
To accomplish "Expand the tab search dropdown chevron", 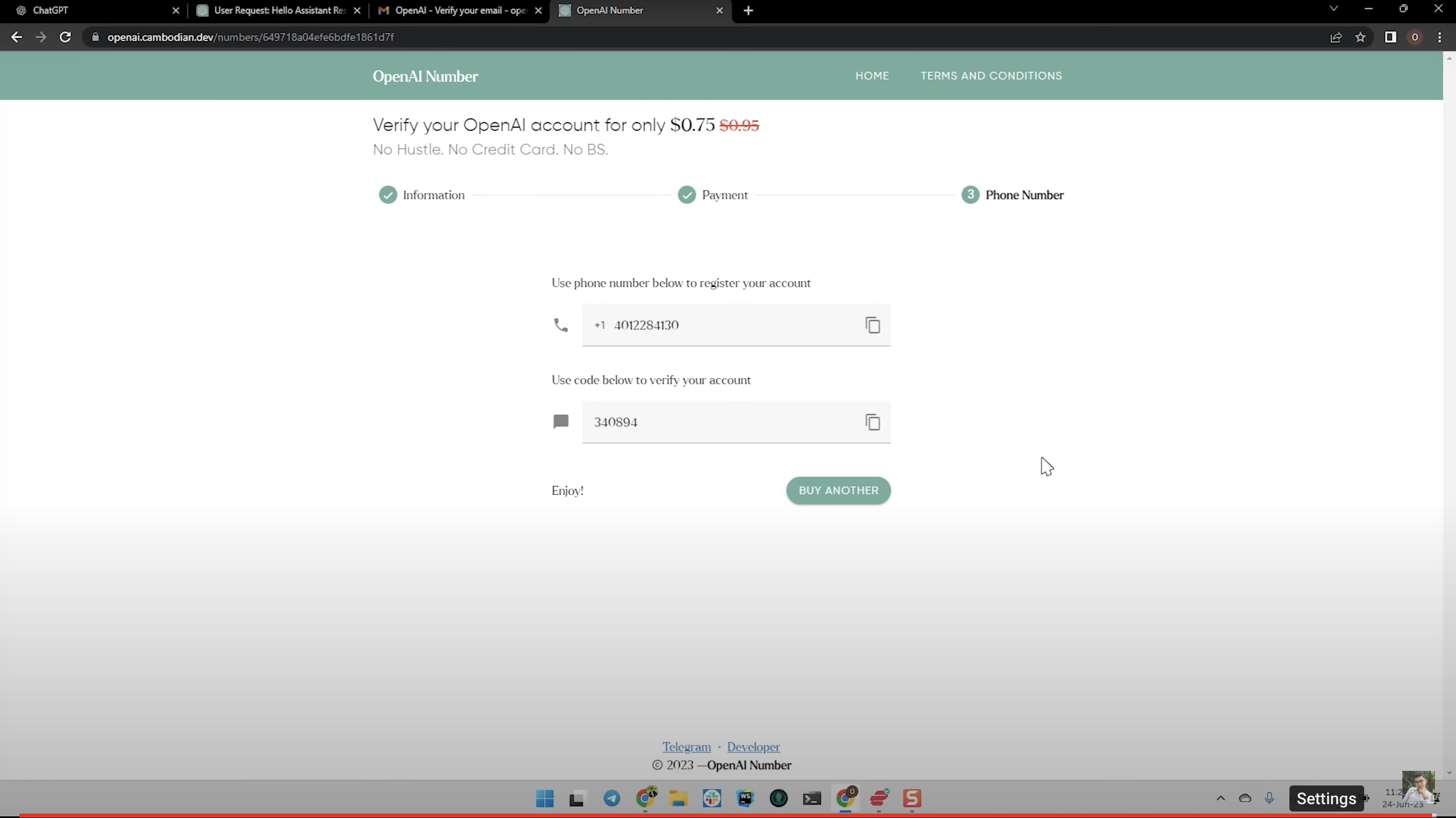I will [x=1334, y=9].
